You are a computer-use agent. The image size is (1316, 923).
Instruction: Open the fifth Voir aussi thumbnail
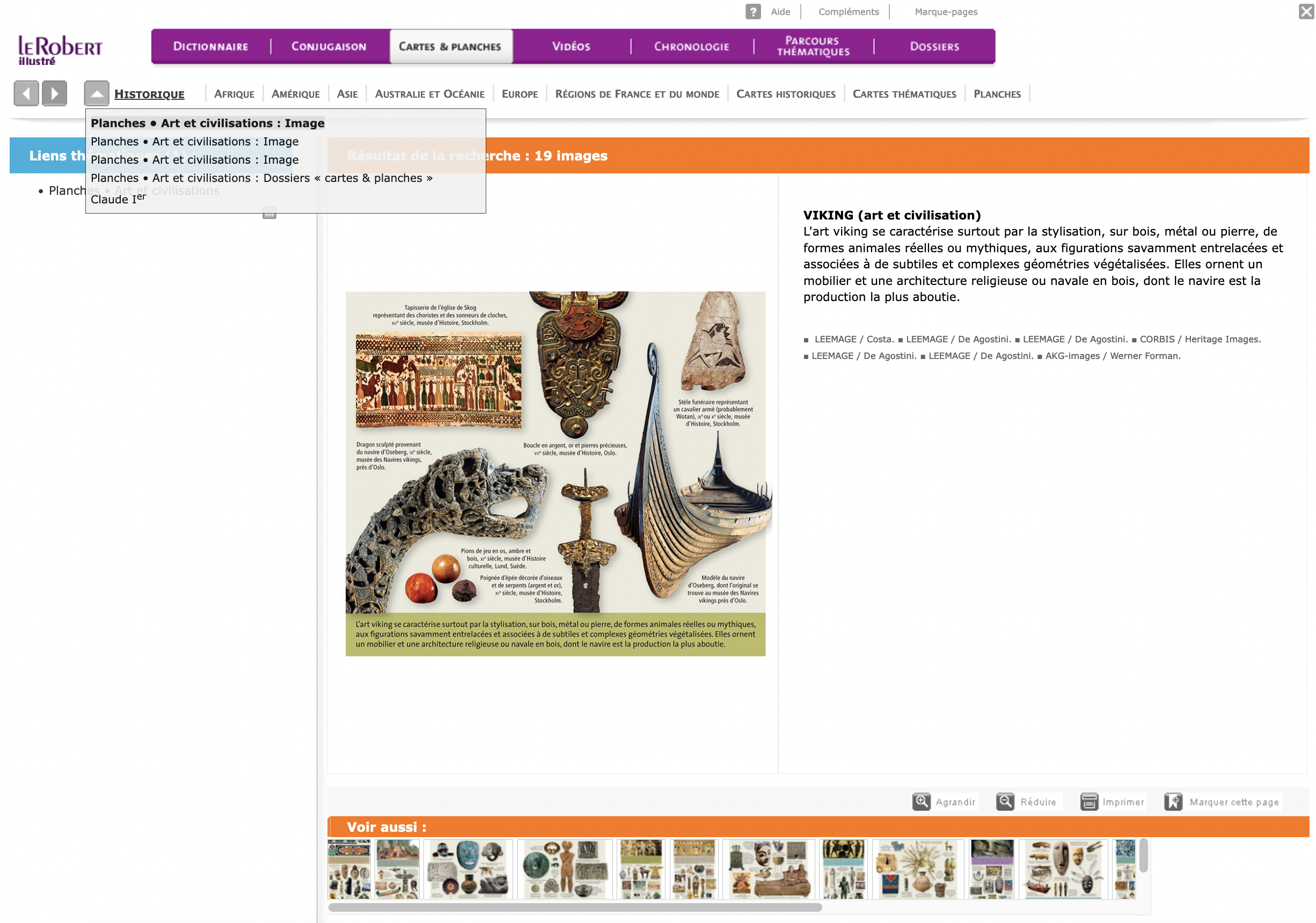coord(641,869)
